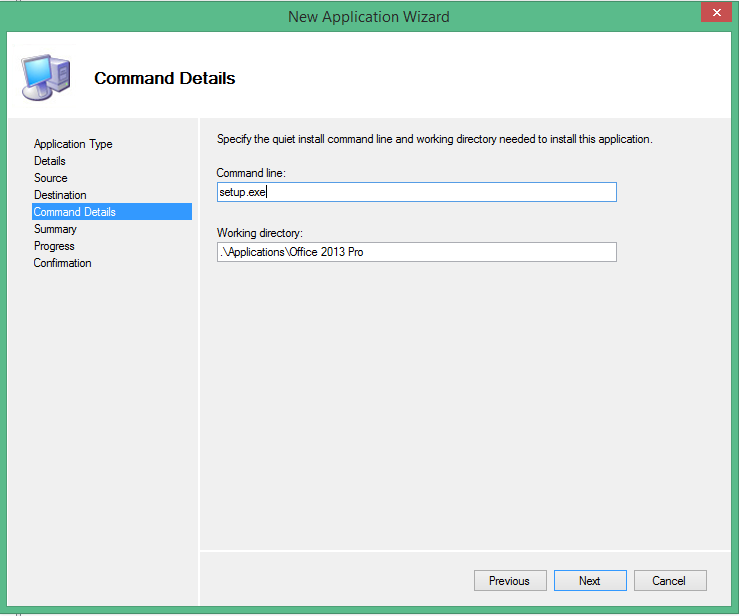739x616 pixels.
Task: Click the Command line input field
Action: pyautogui.click(x=416, y=192)
